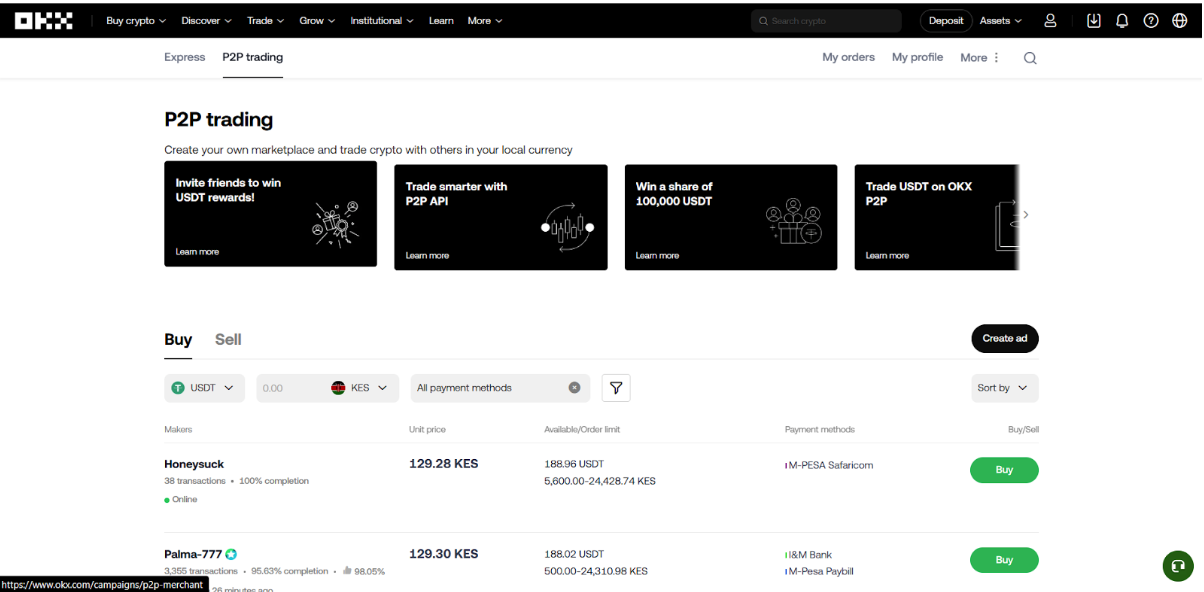
Task: Click the 188.02 USDT available amount
Action: click(x=574, y=555)
